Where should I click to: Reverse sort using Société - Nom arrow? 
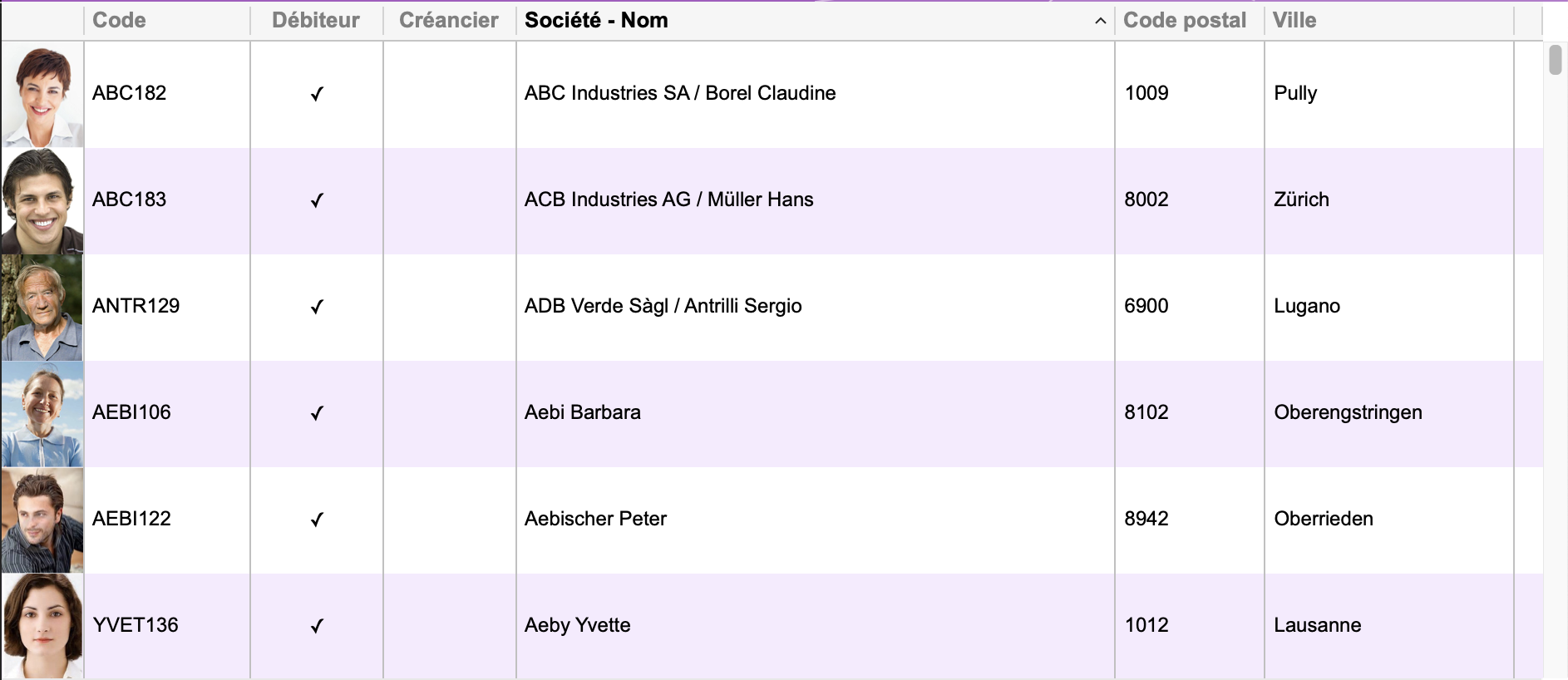pos(1100,21)
